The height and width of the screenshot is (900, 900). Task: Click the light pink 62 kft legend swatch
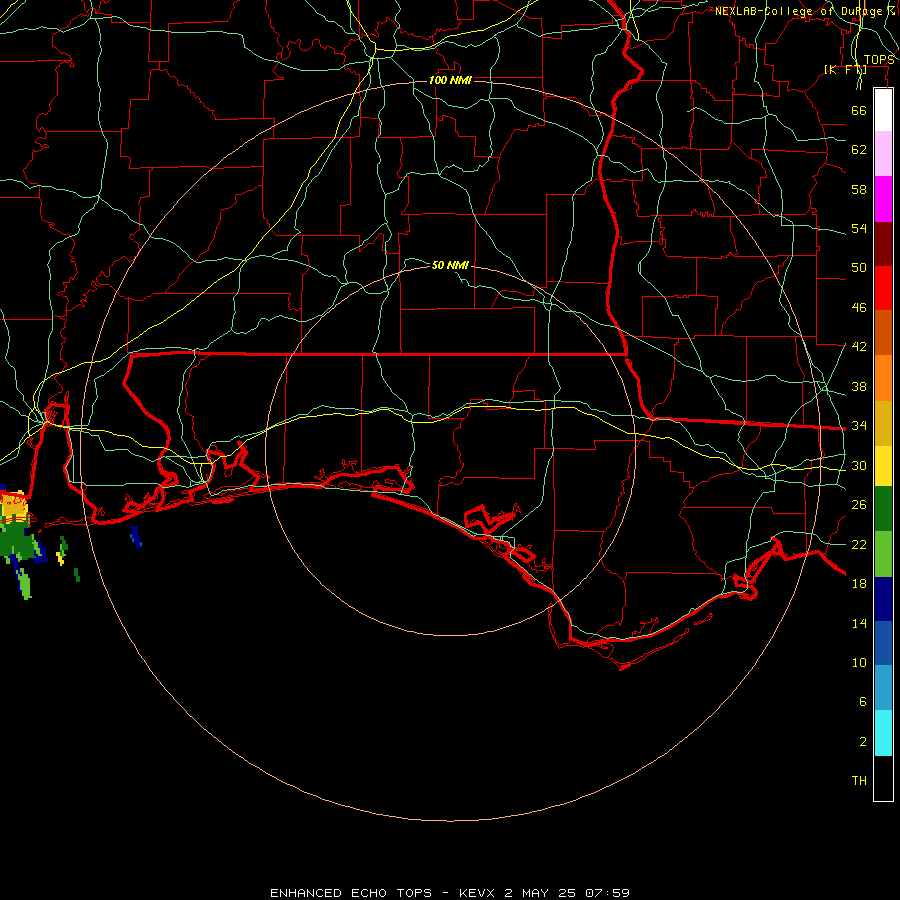(x=883, y=154)
